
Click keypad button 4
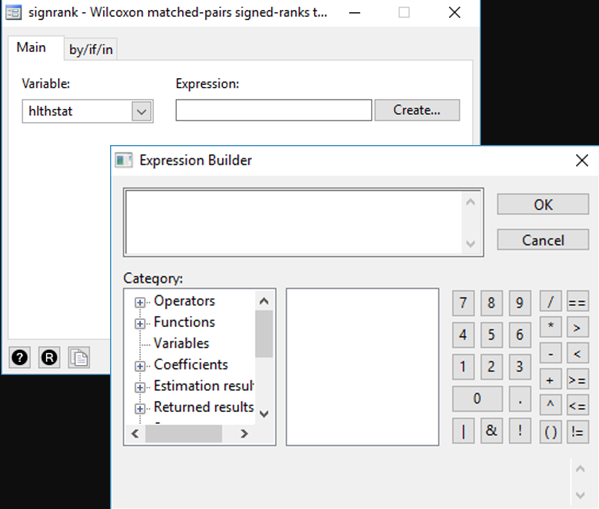click(463, 335)
